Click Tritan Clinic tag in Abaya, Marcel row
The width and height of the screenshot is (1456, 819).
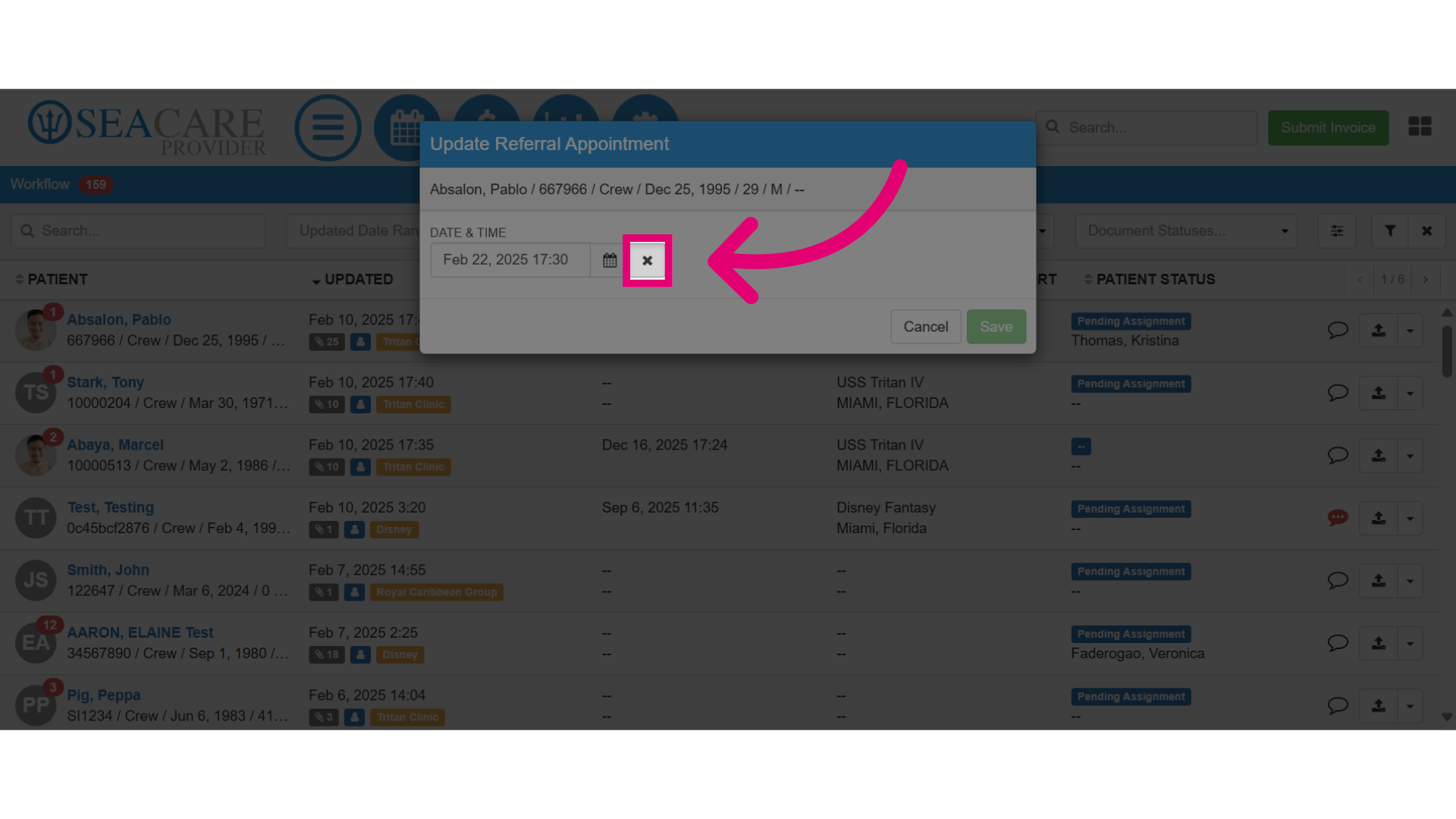pos(413,467)
